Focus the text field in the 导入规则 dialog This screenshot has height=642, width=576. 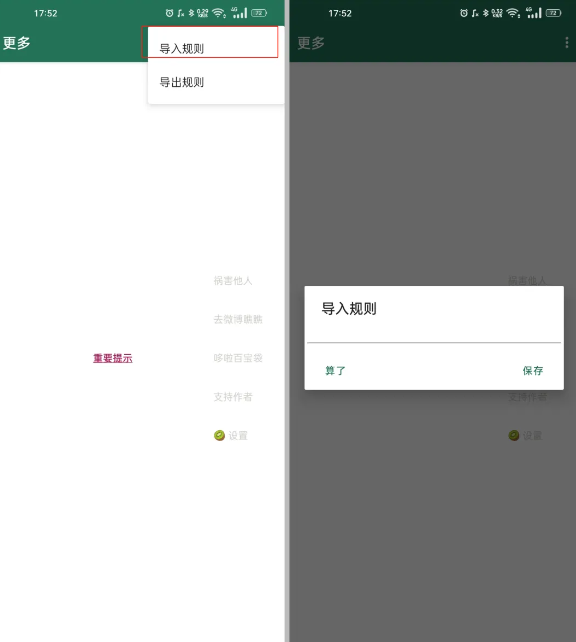click(434, 334)
